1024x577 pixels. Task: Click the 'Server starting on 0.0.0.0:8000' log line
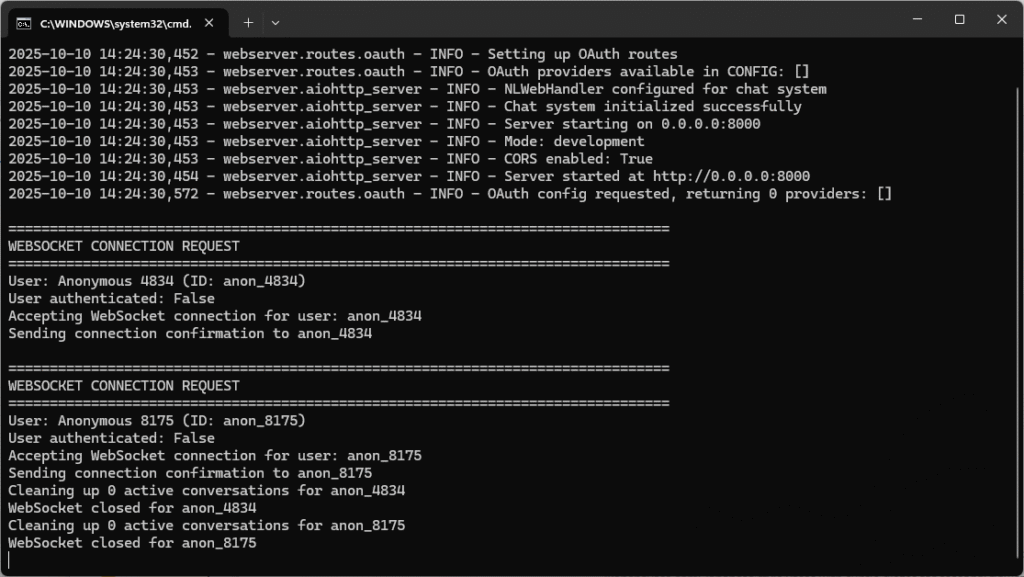[400, 123]
